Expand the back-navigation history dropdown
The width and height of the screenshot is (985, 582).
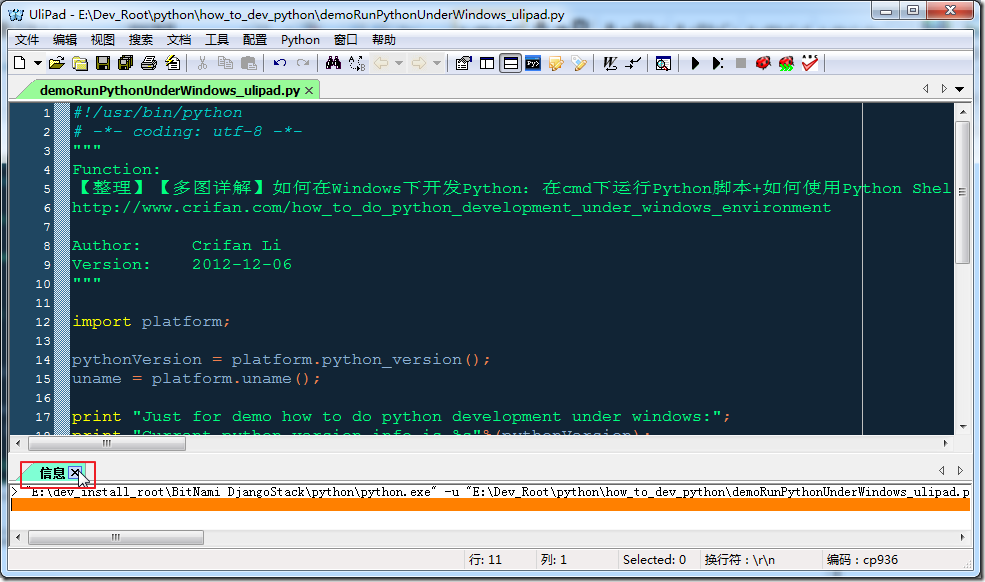coord(399,63)
